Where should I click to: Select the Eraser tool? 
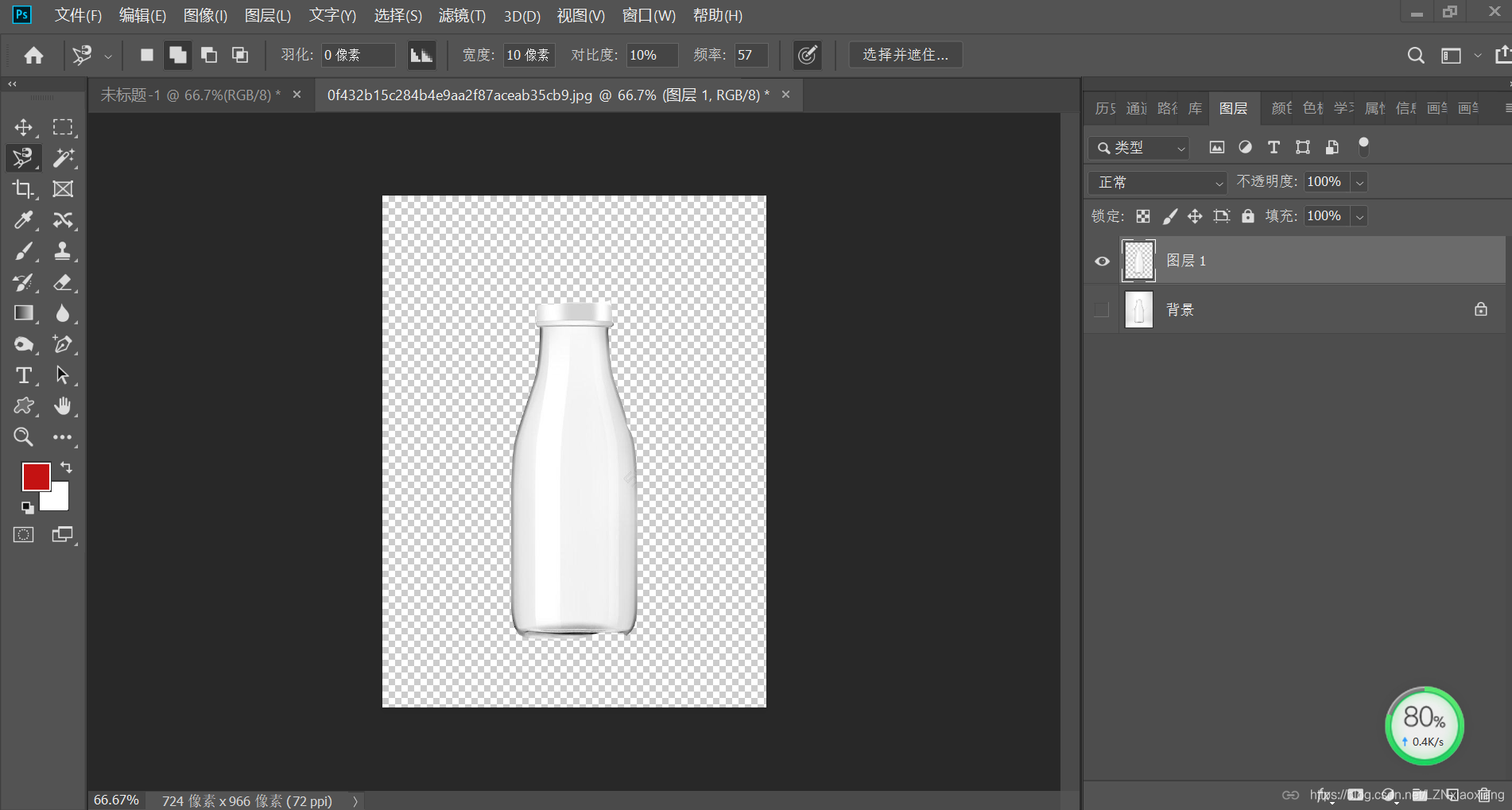click(x=62, y=282)
